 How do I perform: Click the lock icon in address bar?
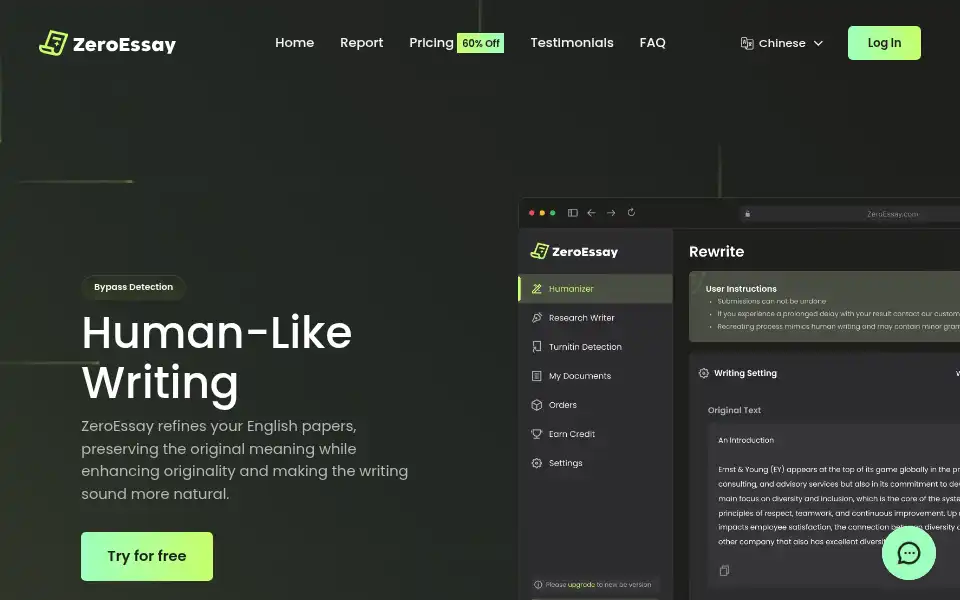pyautogui.click(x=748, y=214)
